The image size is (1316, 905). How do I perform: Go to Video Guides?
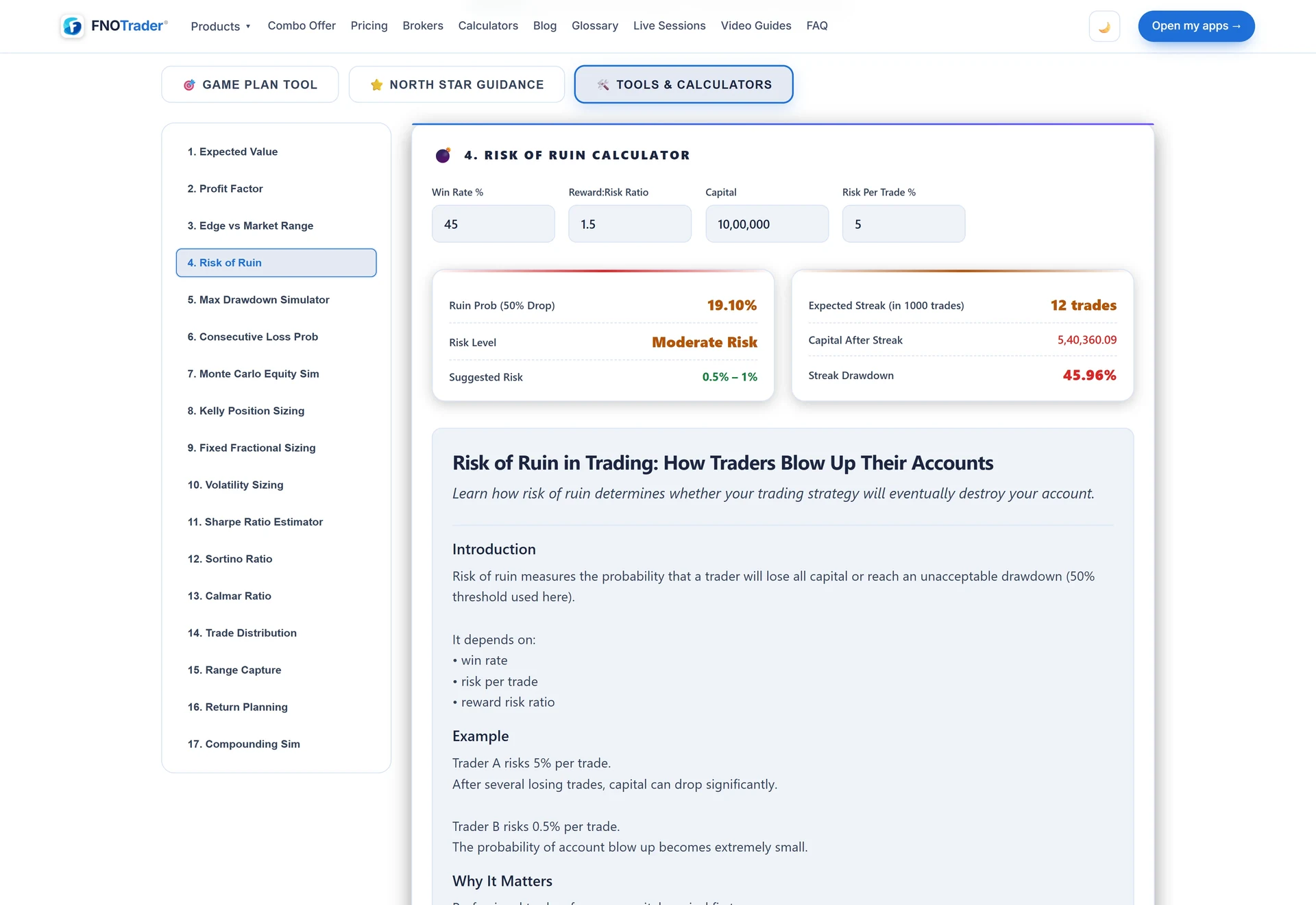coord(756,25)
